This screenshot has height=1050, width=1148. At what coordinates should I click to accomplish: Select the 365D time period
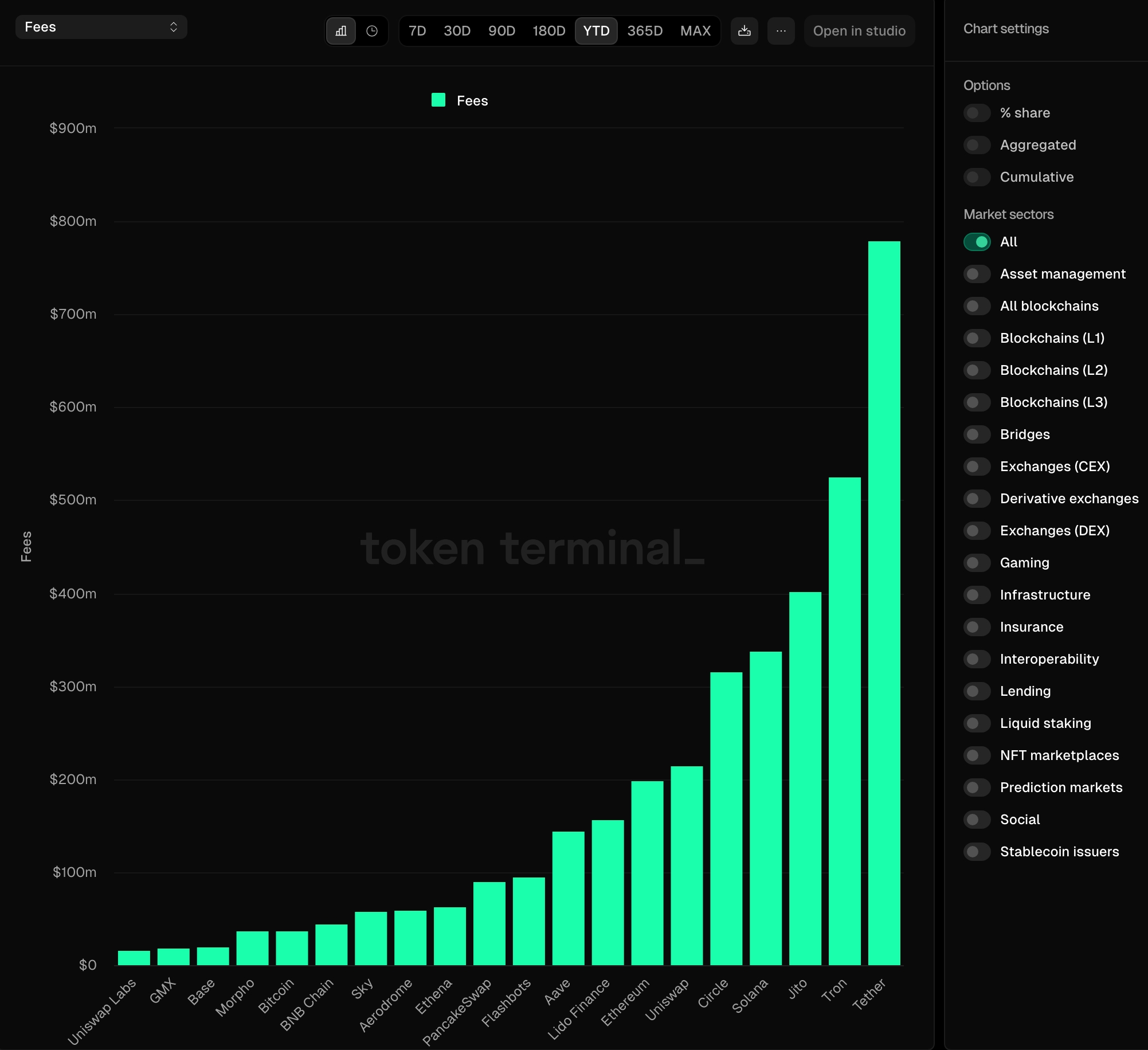coord(645,31)
